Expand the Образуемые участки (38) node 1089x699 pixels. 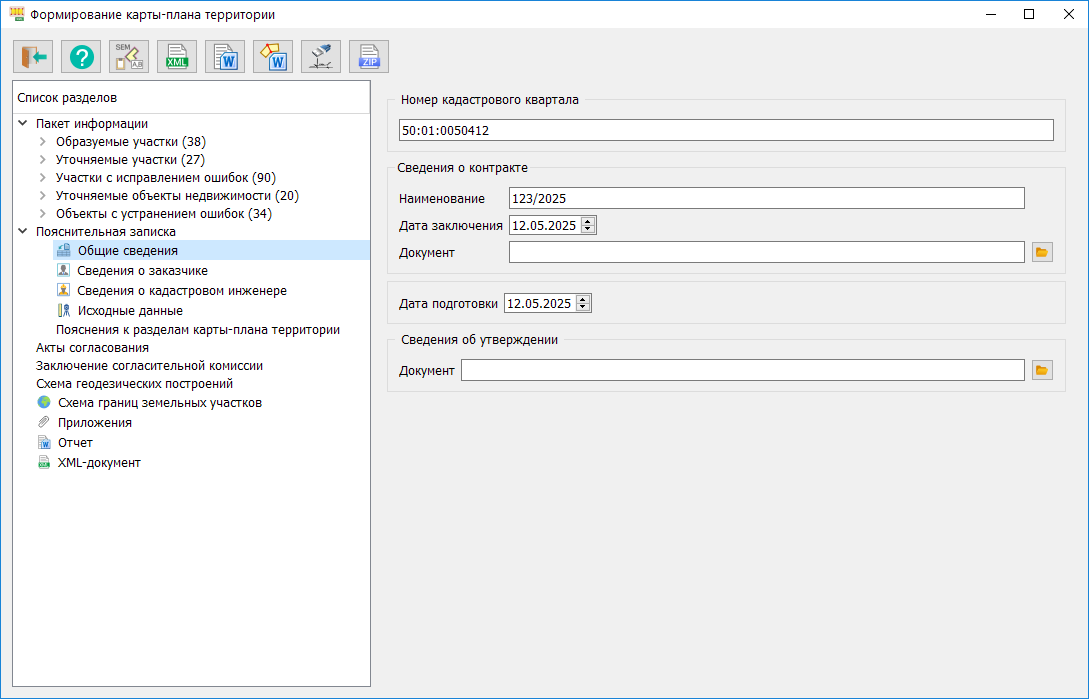42,142
